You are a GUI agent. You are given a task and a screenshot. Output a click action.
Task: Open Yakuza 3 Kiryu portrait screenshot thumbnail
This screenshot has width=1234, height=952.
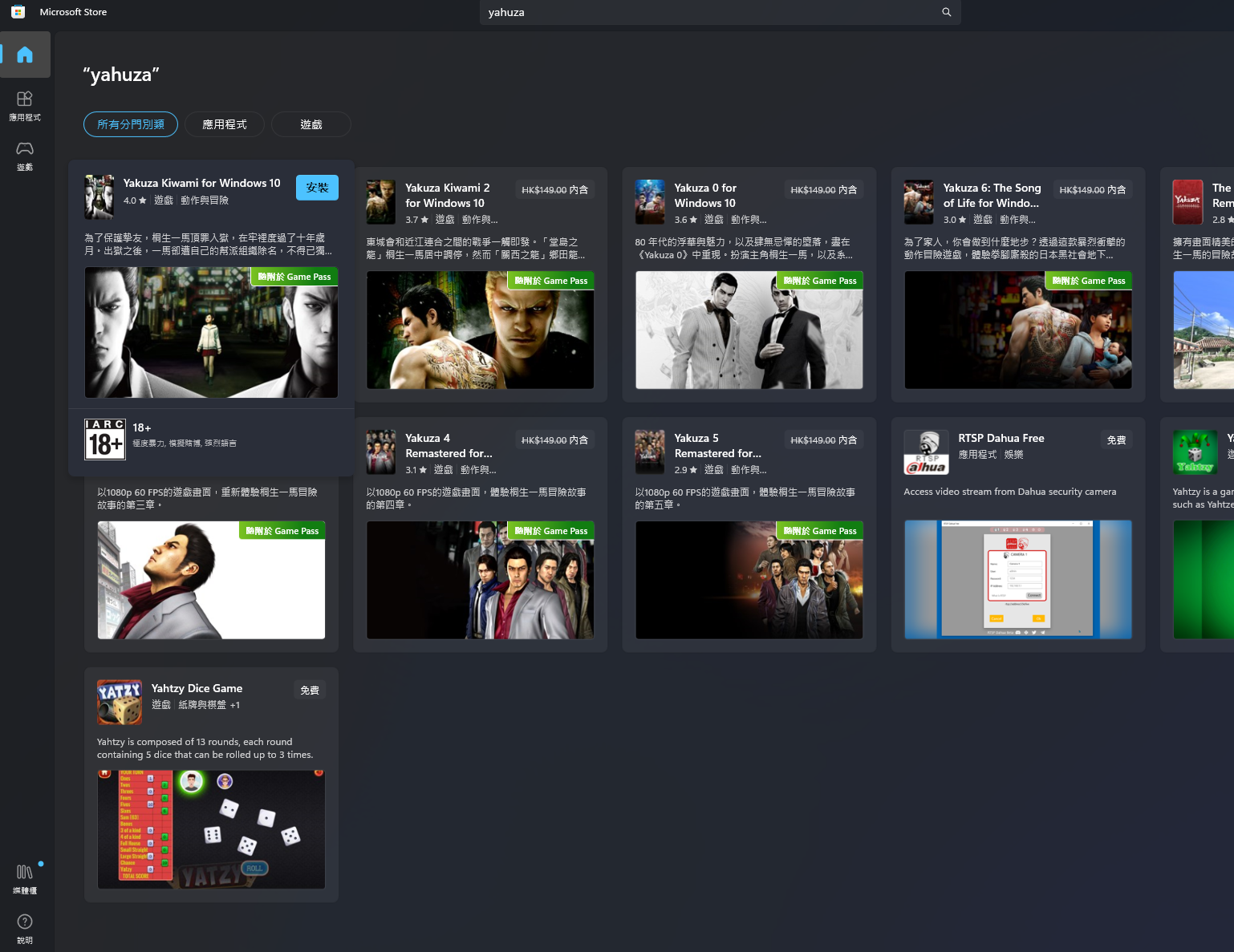tap(211, 580)
